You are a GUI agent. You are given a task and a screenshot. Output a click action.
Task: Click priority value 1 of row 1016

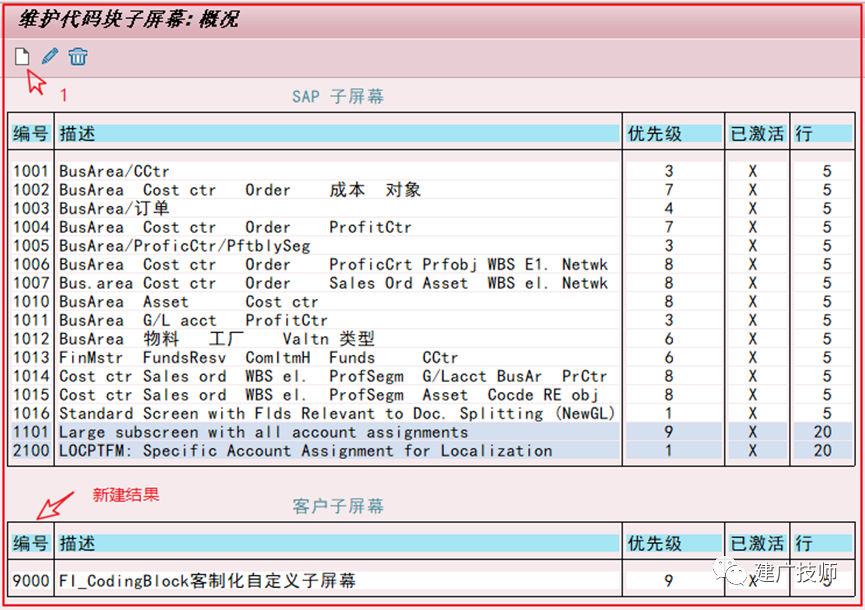pos(669,414)
